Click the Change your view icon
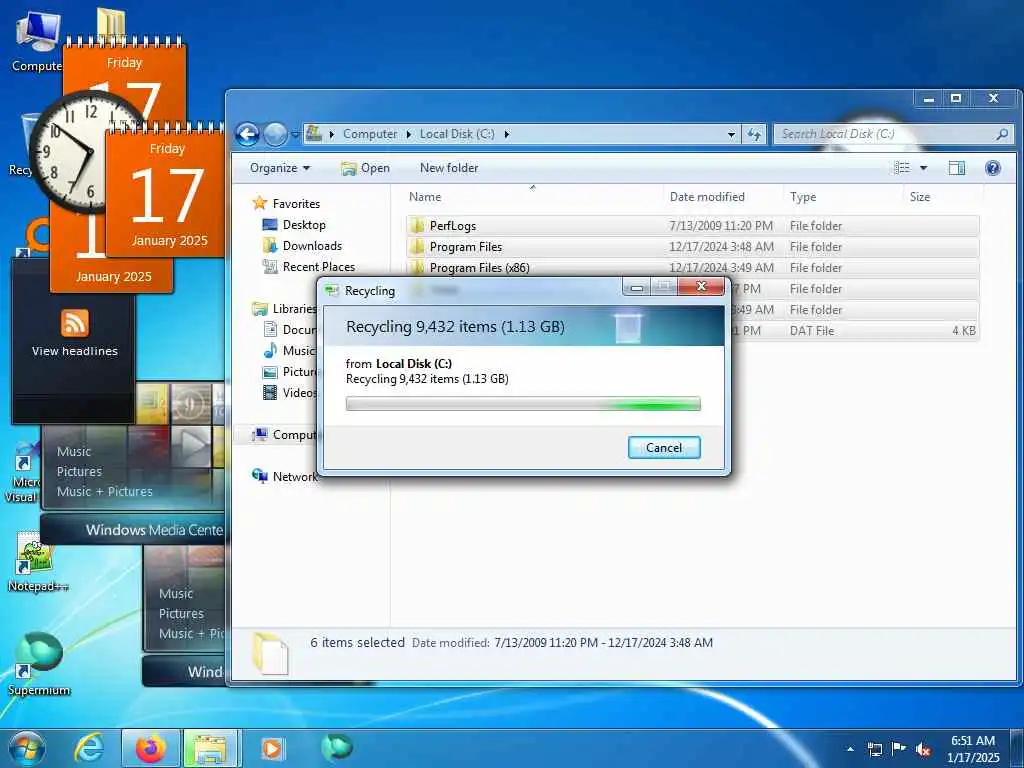The height and width of the screenshot is (768, 1024). point(901,168)
